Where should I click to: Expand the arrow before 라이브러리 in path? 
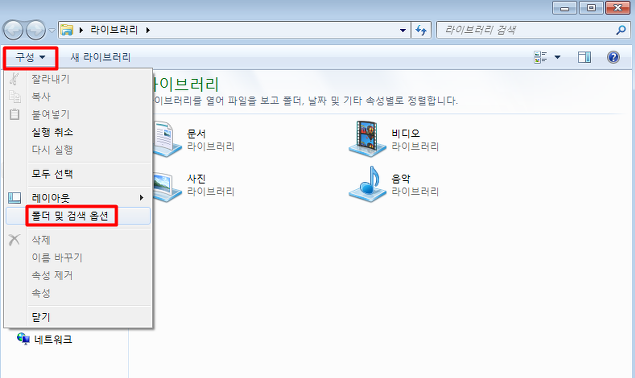click(x=81, y=30)
